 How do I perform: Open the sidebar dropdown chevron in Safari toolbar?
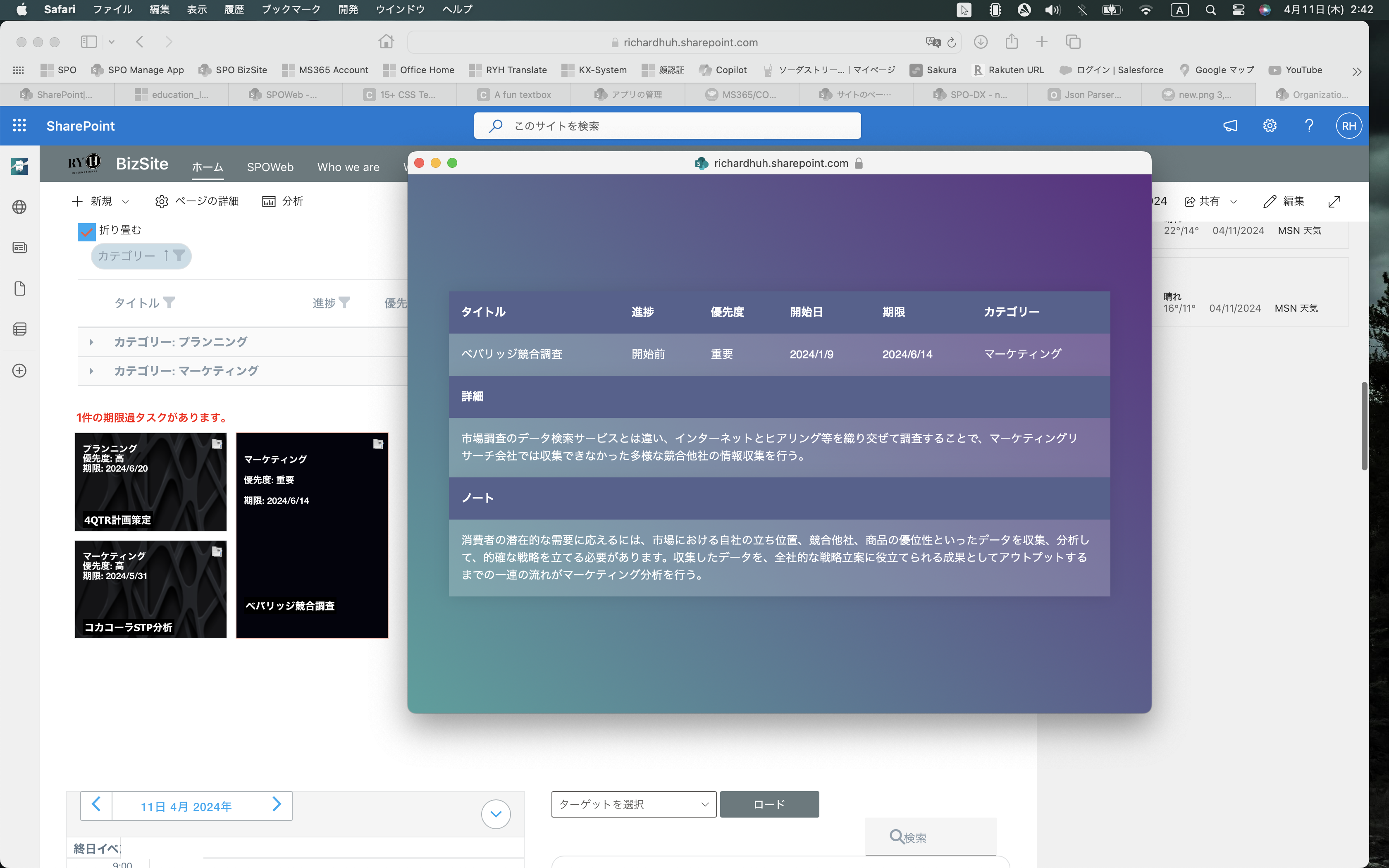tap(111, 42)
